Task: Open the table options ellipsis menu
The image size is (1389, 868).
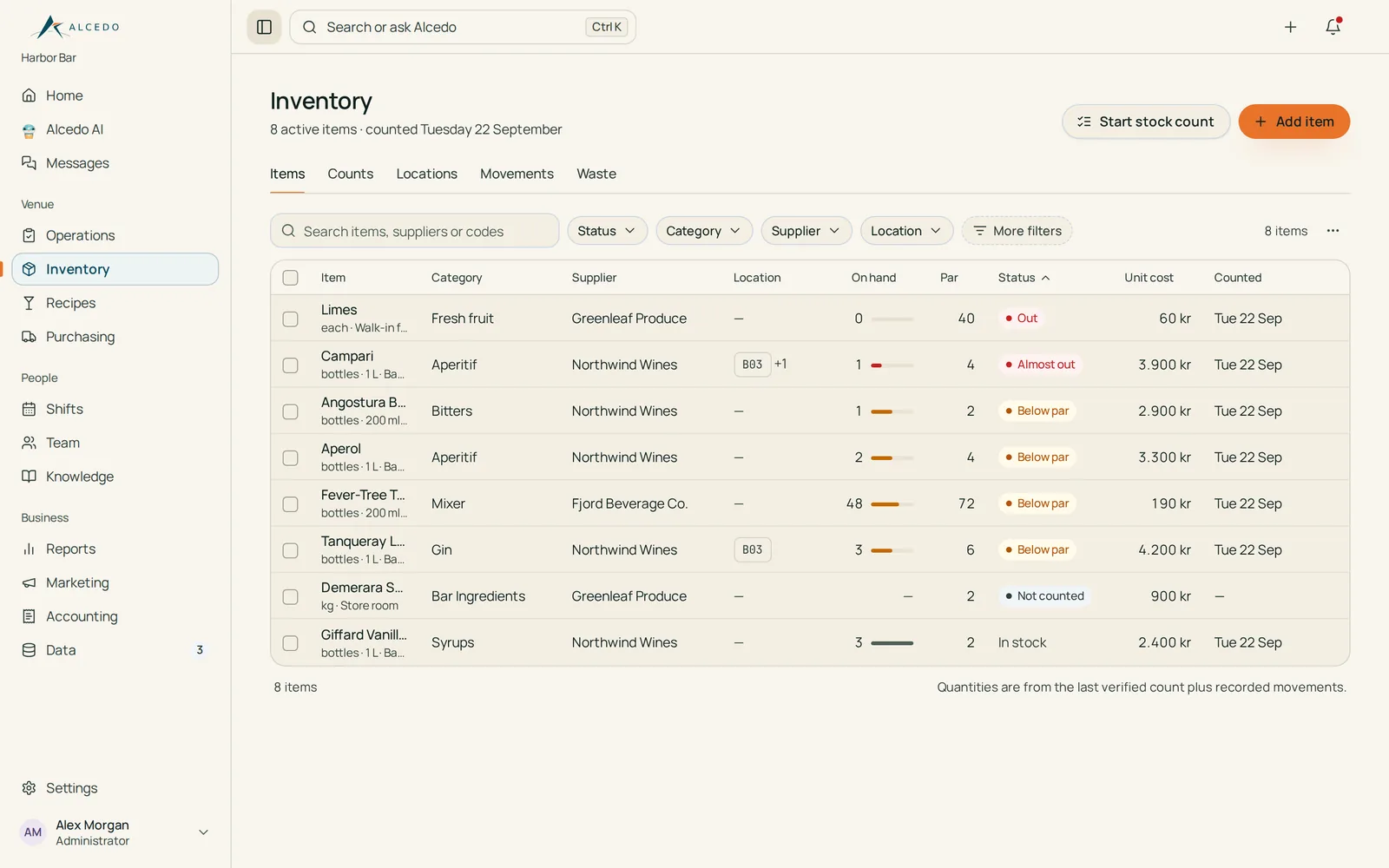Action: pyautogui.click(x=1333, y=231)
